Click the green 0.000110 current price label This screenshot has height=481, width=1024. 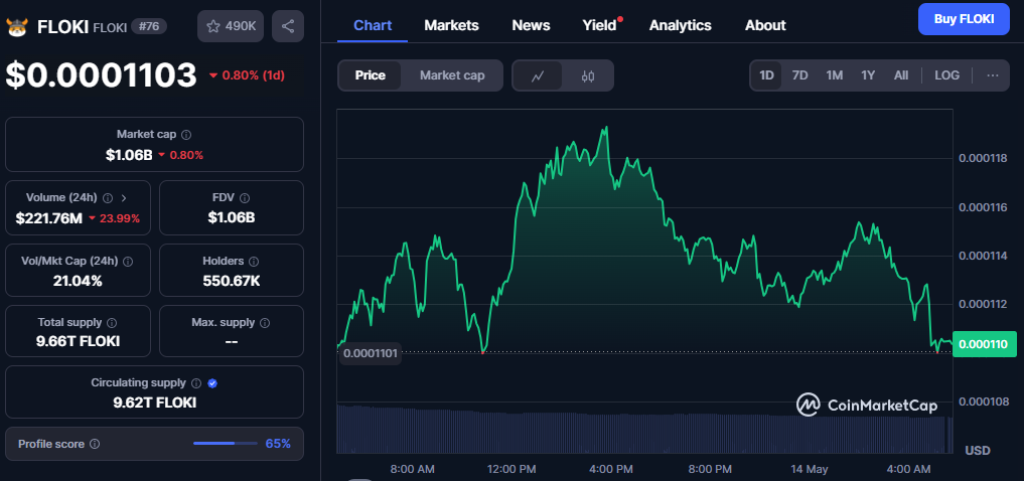pyautogui.click(x=985, y=344)
